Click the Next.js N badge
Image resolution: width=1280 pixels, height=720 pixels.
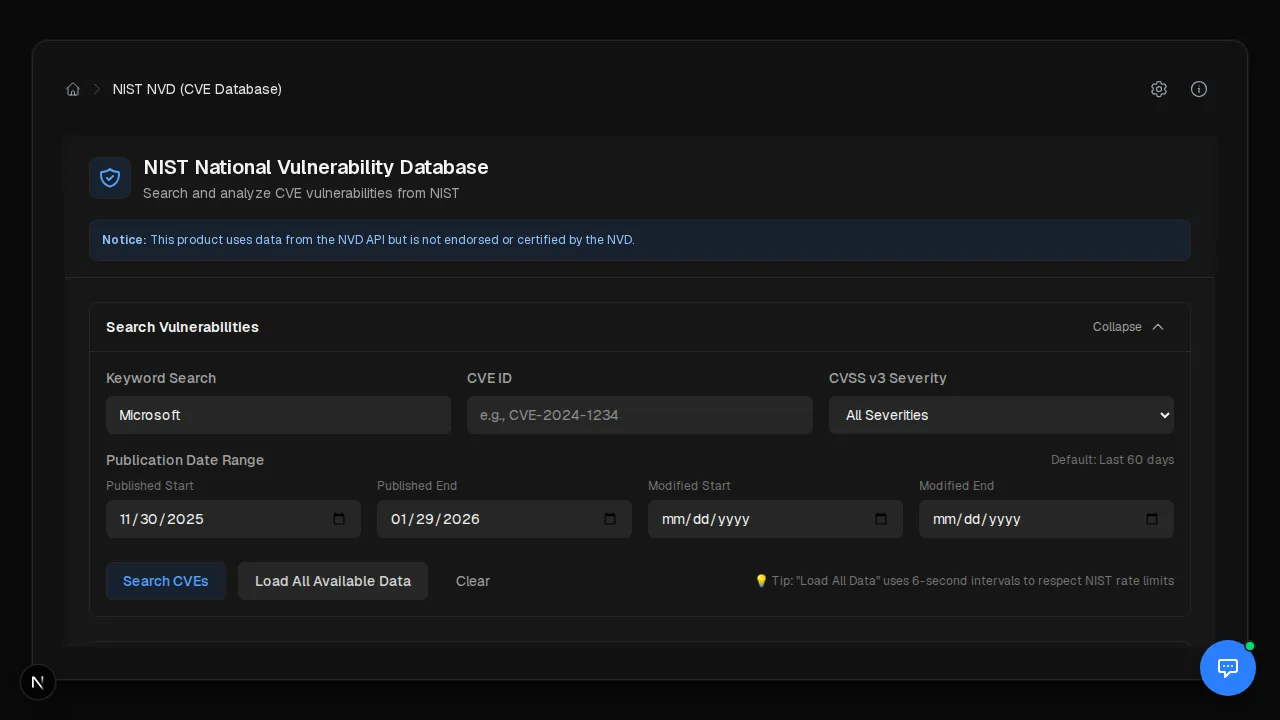38,682
